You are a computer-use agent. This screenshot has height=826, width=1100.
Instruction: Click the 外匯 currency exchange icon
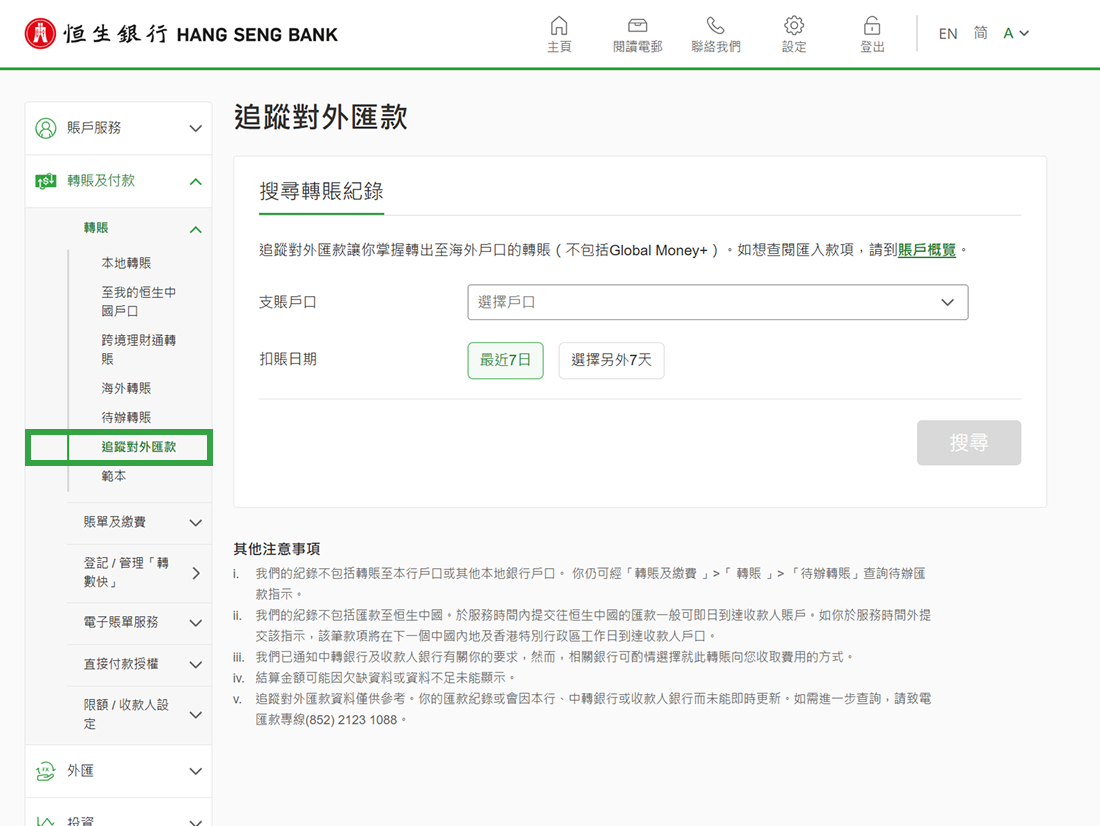tap(46, 771)
